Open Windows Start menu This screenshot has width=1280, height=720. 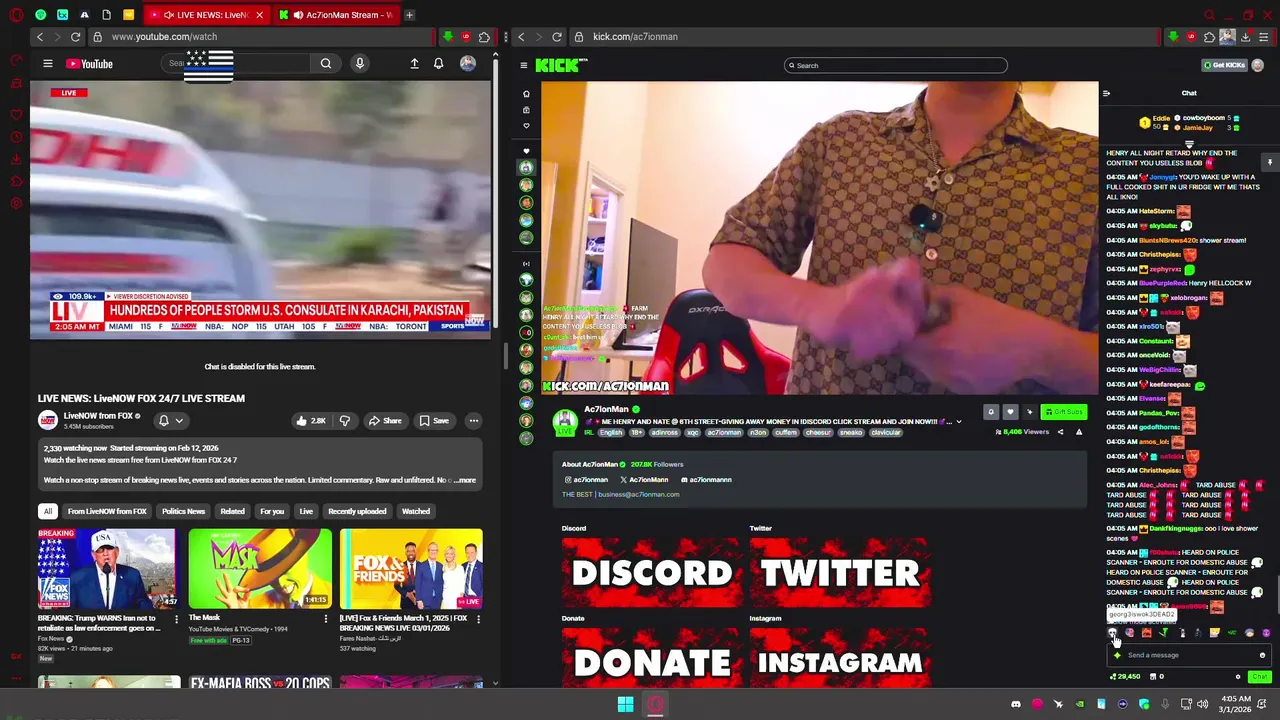pyautogui.click(x=625, y=705)
